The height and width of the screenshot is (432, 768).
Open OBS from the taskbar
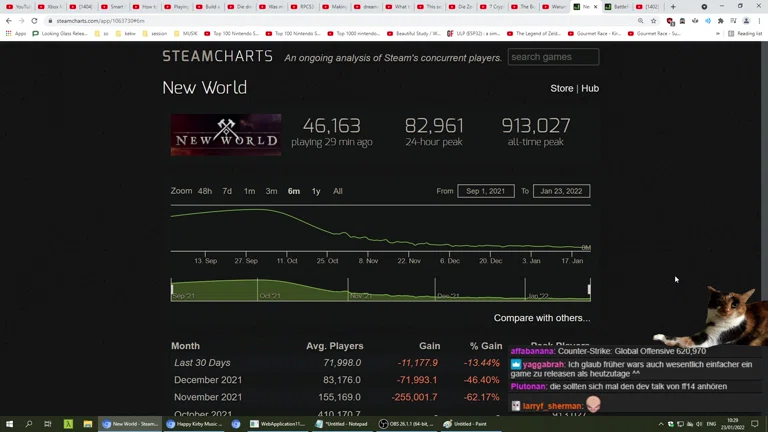(407, 424)
